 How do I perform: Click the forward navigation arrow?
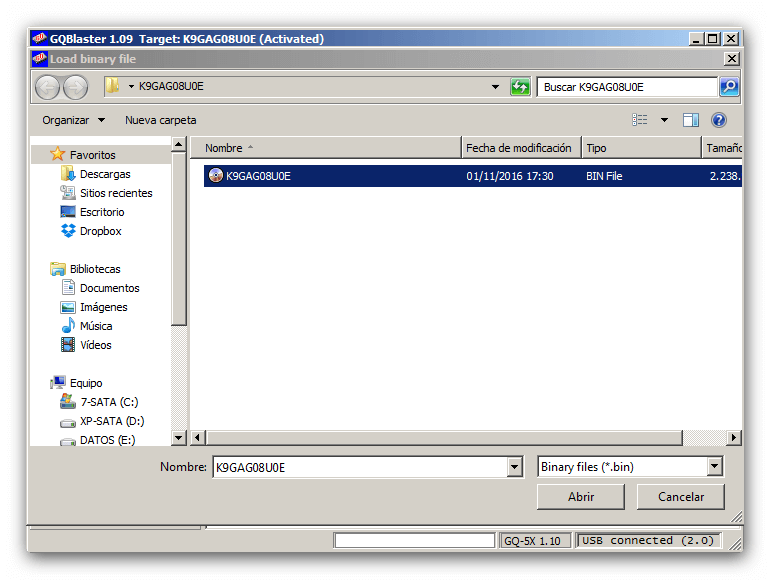tap(76, 87)
